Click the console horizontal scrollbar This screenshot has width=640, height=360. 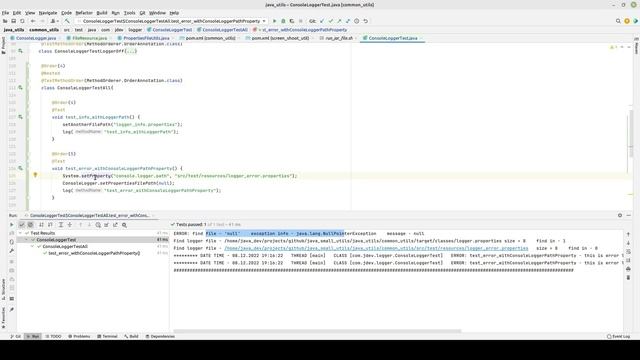pos(317,331)
